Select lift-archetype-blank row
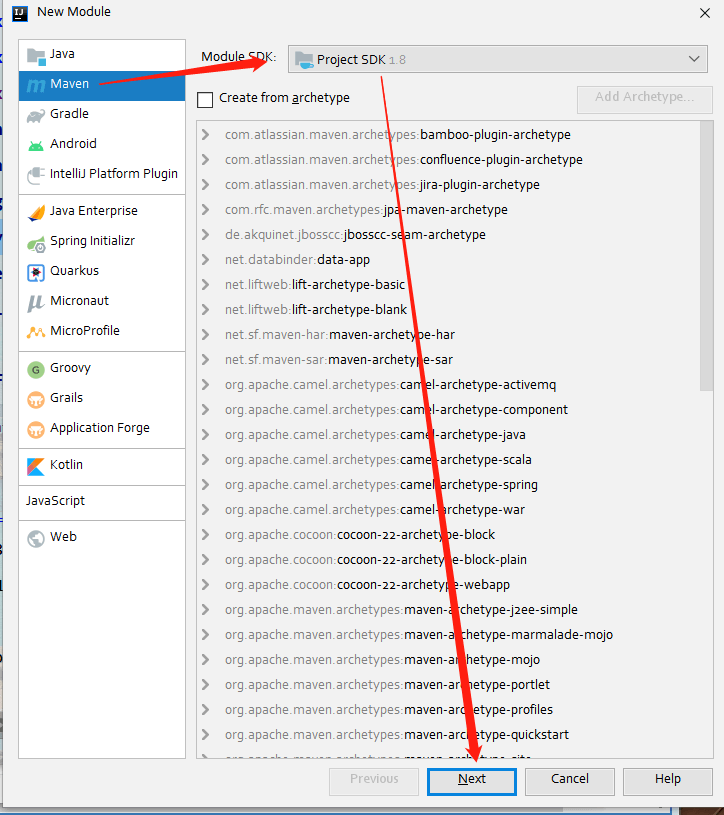724x815 pixels. 448,310
